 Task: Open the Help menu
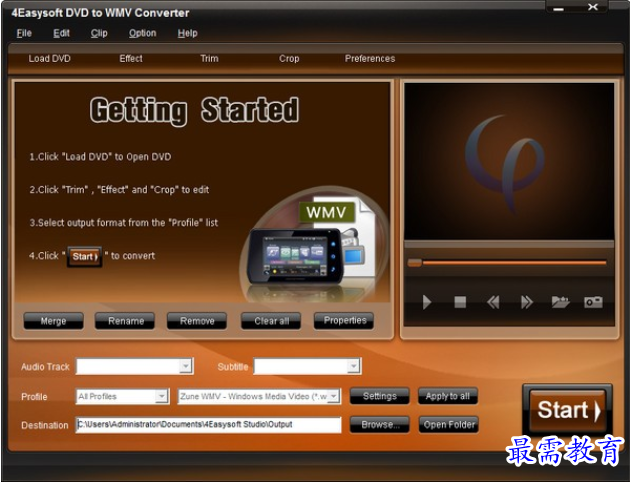coord(188,33)
